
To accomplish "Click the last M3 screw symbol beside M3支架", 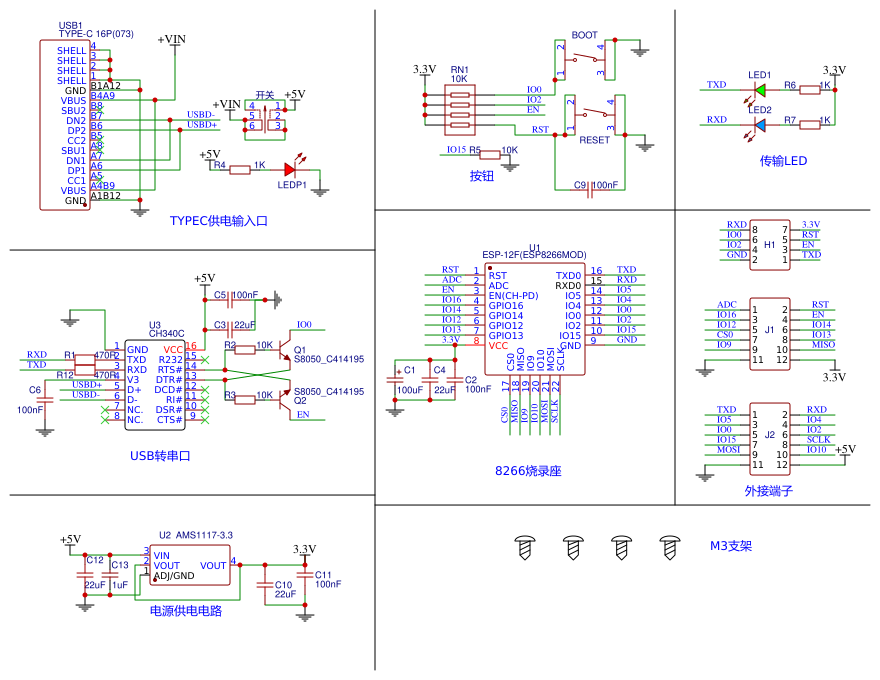I will [x=670, y=547].
